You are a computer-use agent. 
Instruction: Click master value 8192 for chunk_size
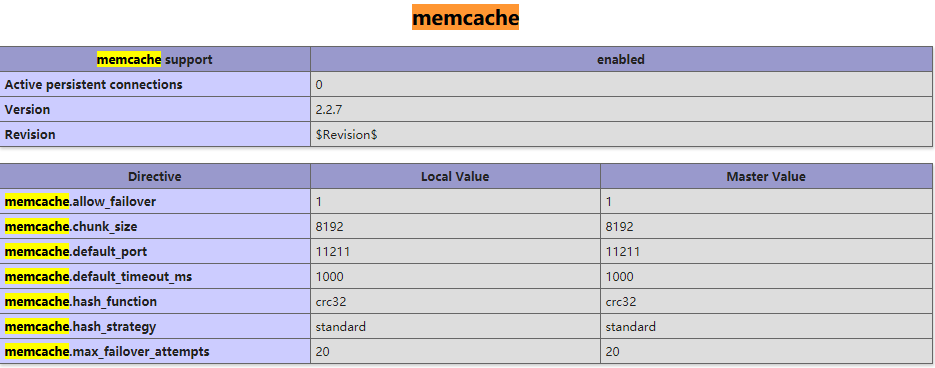pyautogui.click(x=620, y=227)
